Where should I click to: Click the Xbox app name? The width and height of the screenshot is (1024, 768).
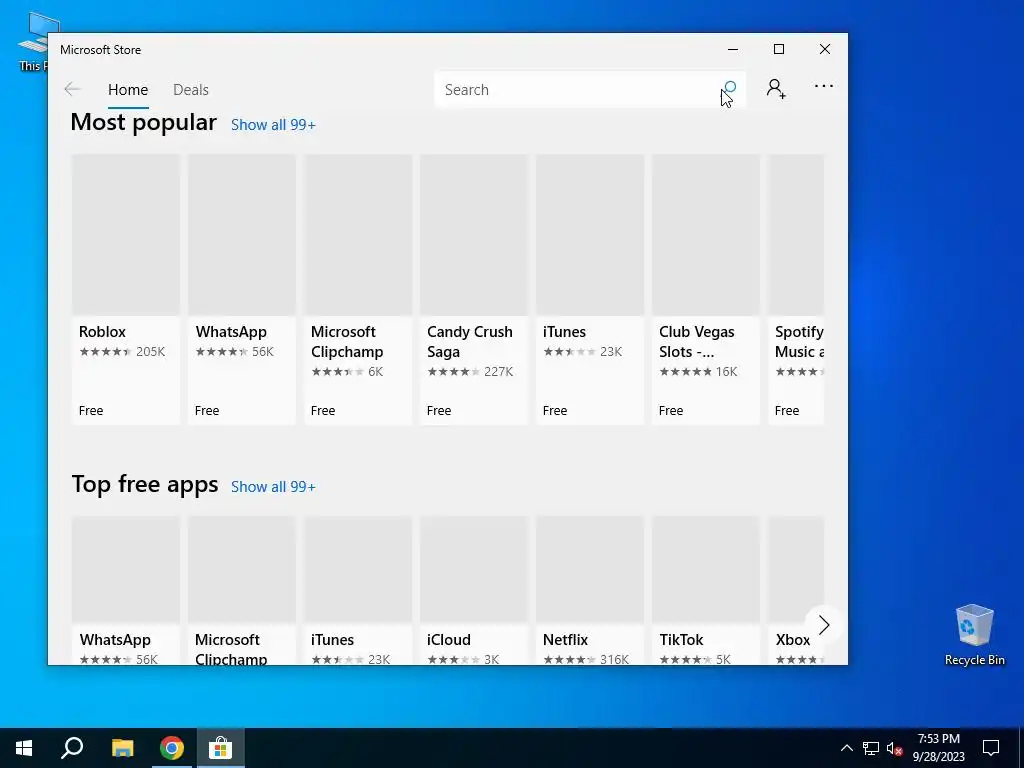click(x=793, y=640)
